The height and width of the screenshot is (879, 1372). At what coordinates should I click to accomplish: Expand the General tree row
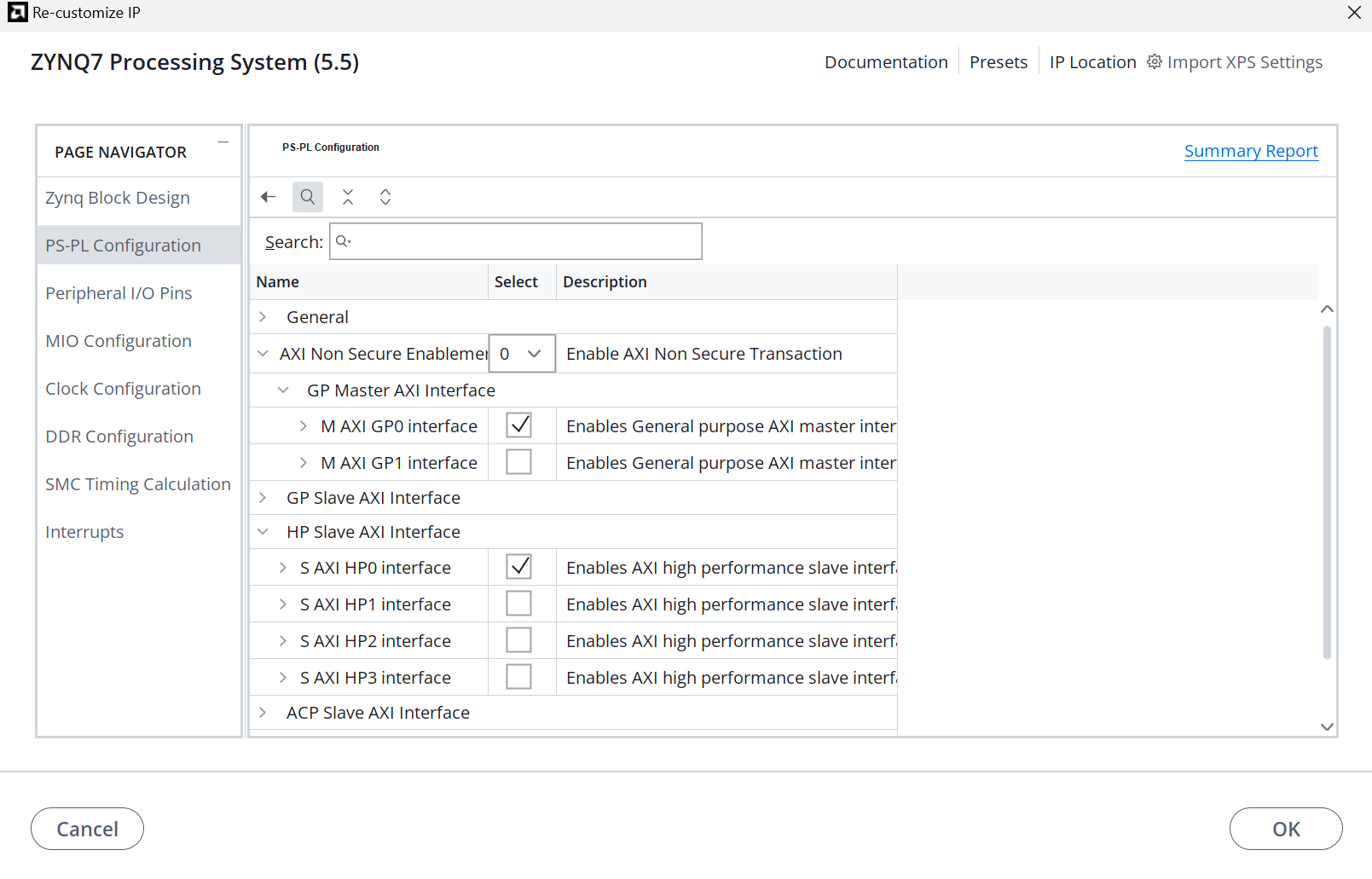263,317
